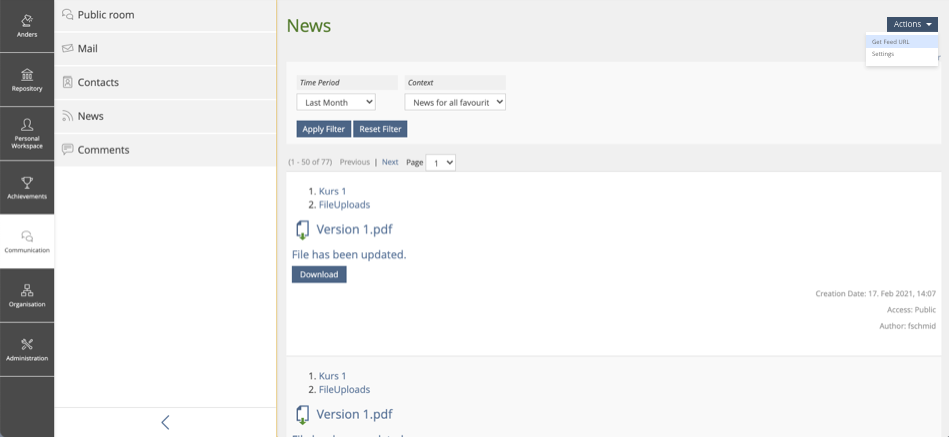
Task: Open Public room menu entry
Action: tap(165, 15)
